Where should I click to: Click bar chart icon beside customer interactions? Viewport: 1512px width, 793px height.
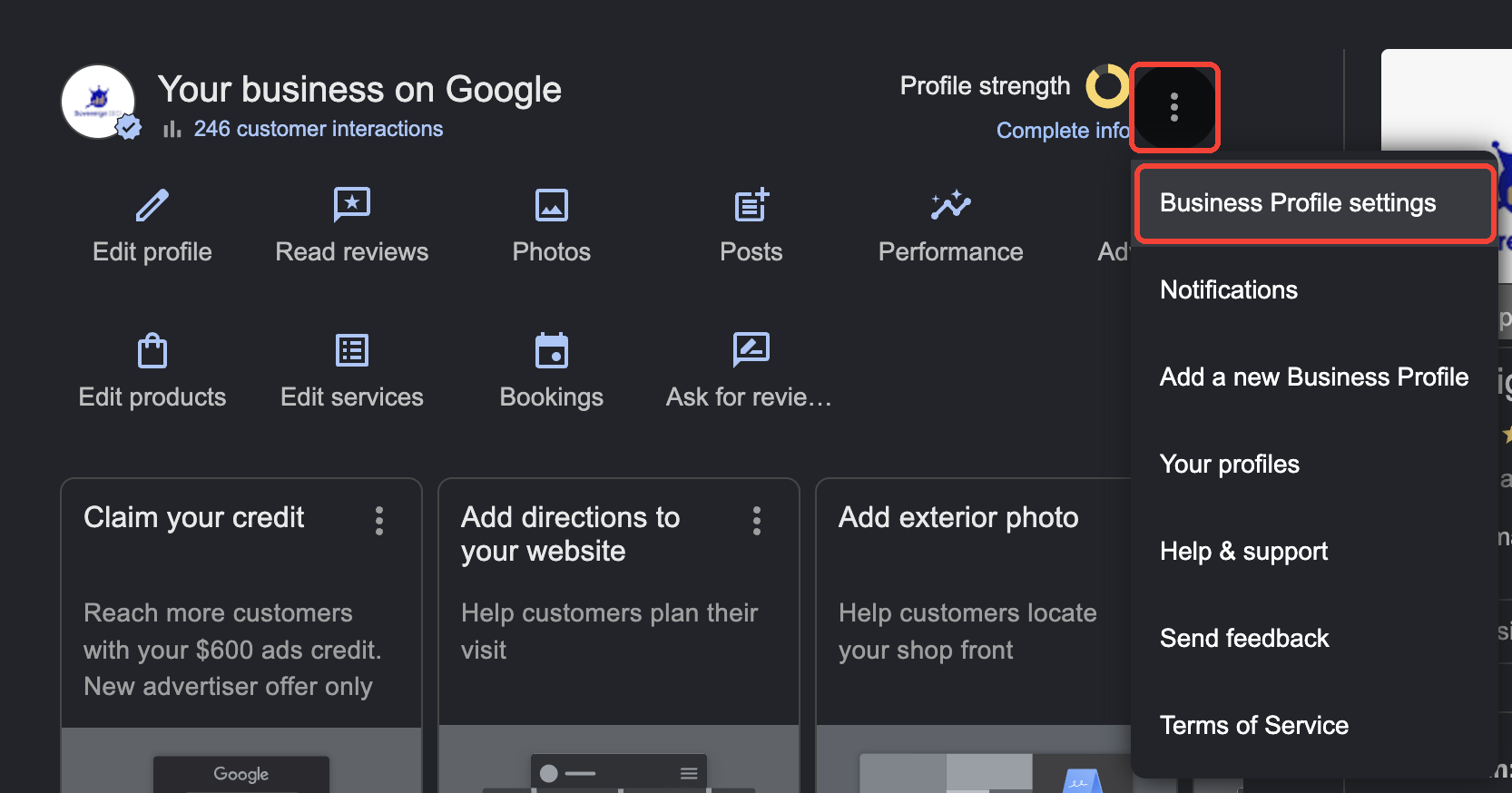tap(172, 130)
